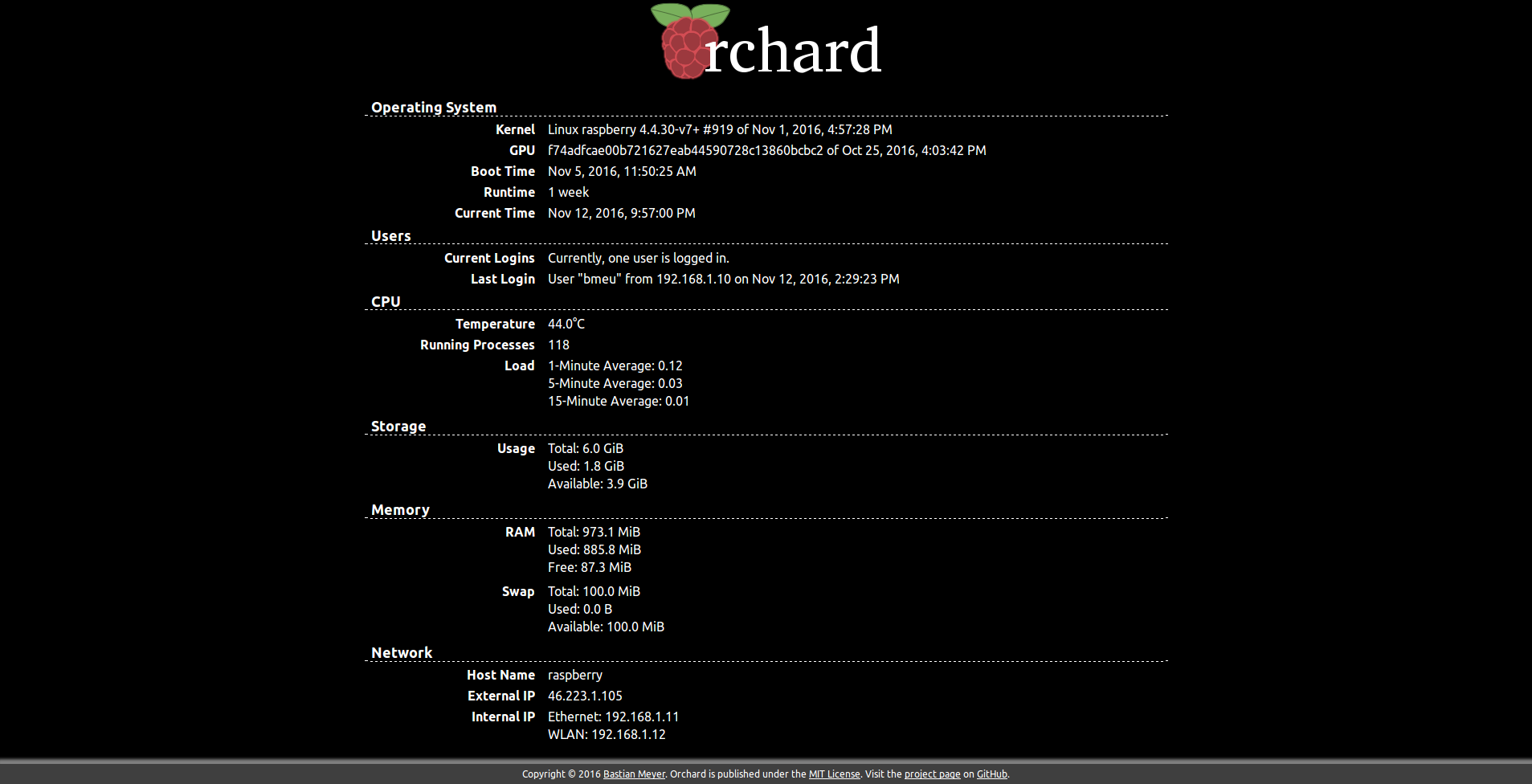Viewport: 1532px width, 784px height.
Task: Click the Users section heading
Action: pyautogui.click(x=391, y=236)
